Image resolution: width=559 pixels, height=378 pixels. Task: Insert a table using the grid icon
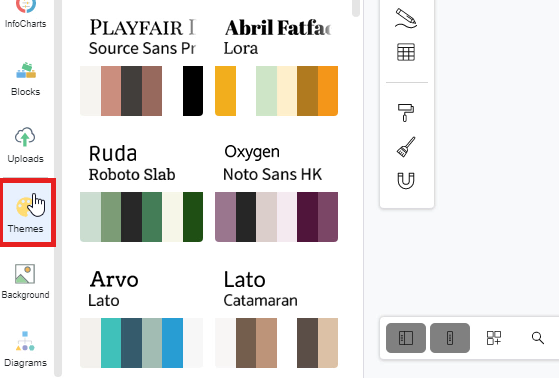pos(406,52)
